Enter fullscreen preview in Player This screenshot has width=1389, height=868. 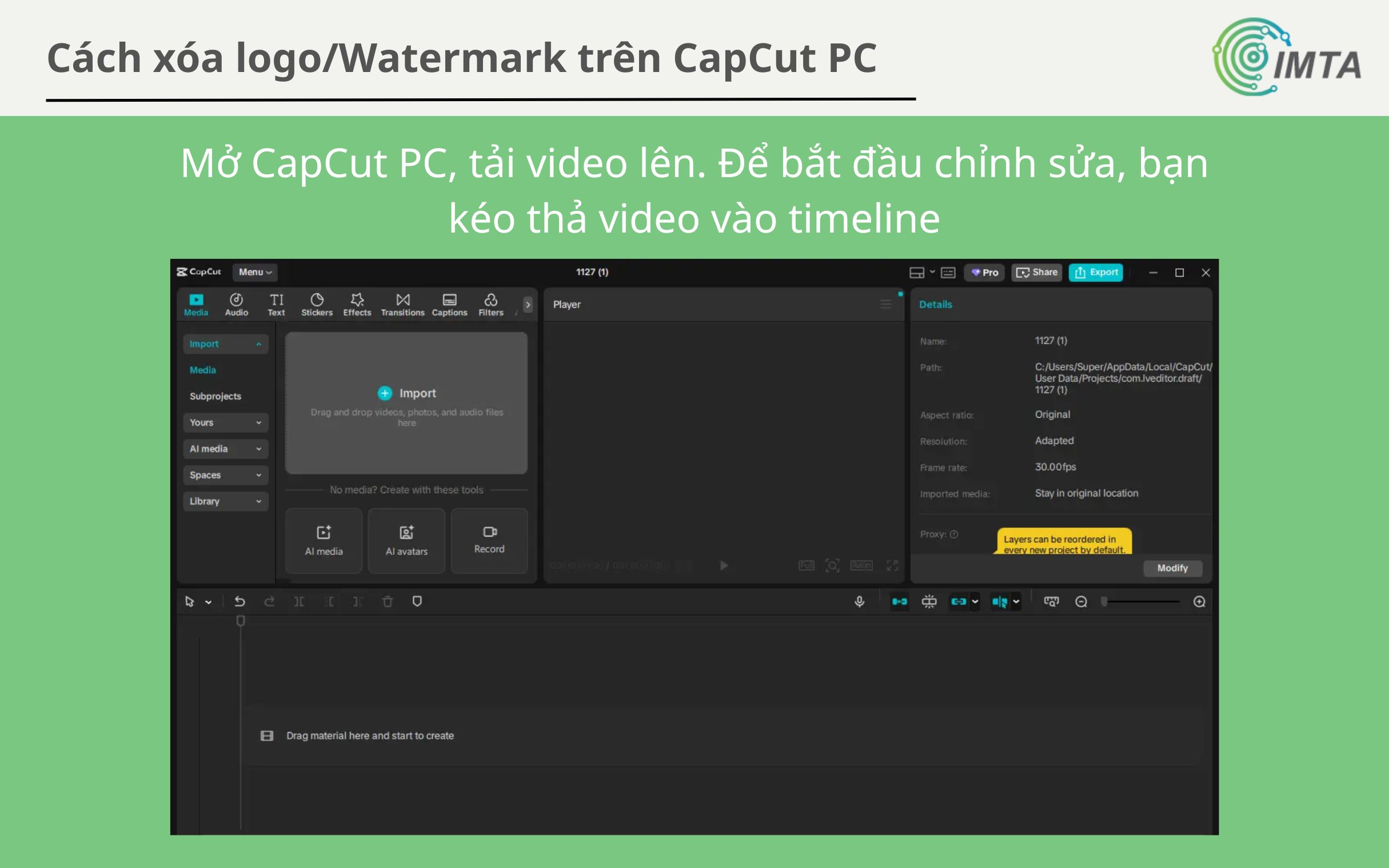tap(892, 566)
